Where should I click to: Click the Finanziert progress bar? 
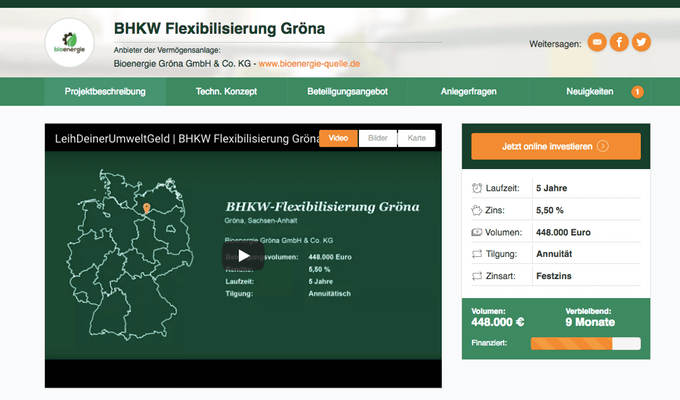point(585,344)
